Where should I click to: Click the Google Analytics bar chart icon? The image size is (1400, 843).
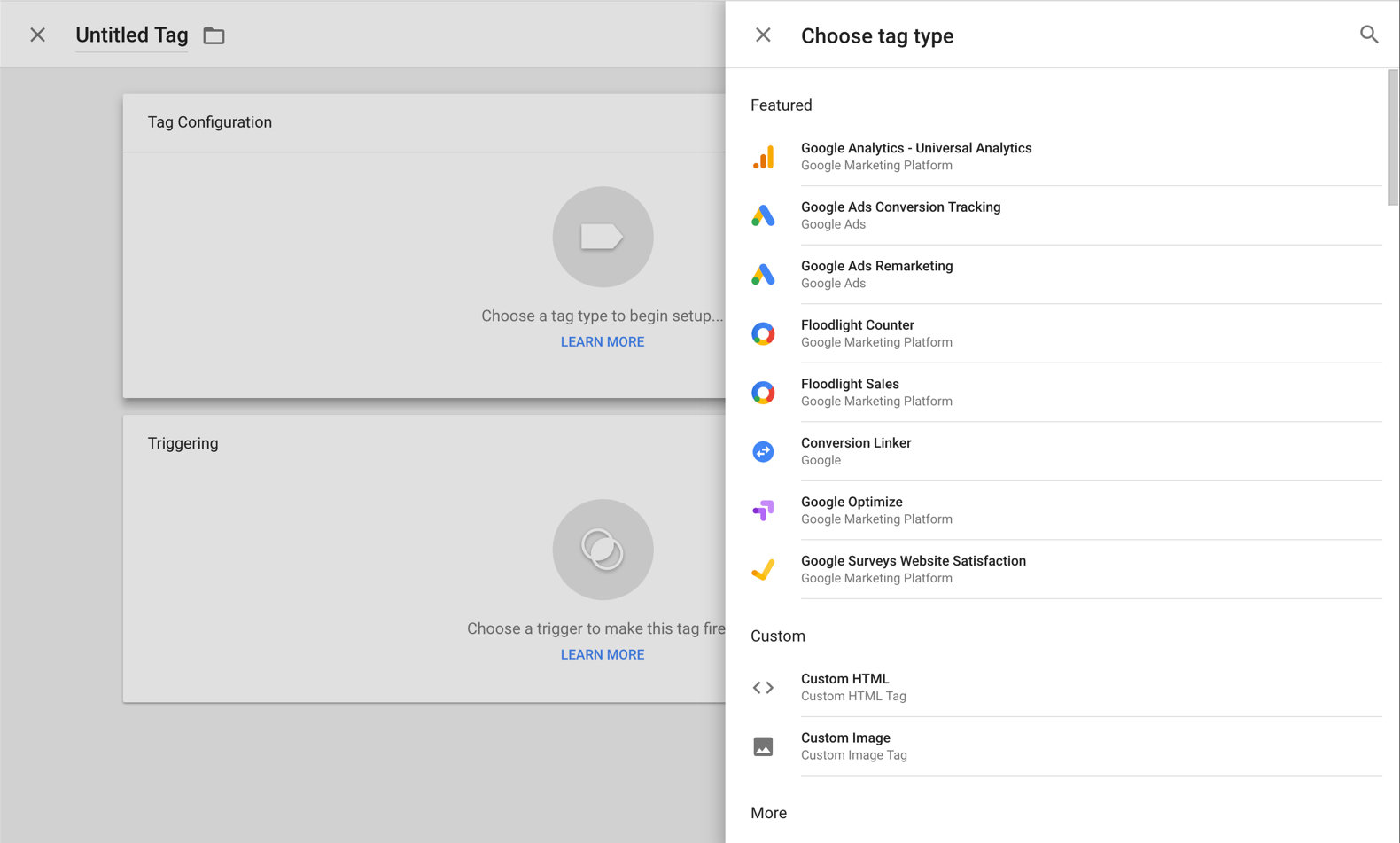click(x=763, y=157)
